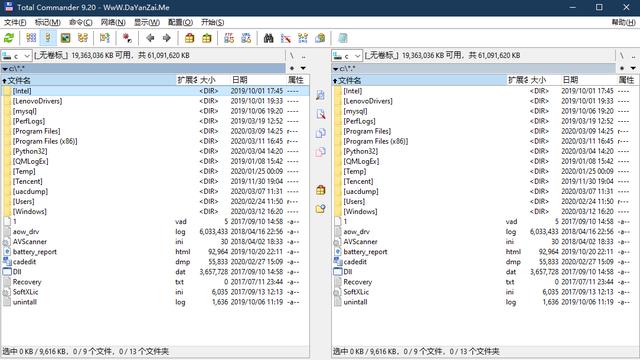Image resolution: width=640 pixels, height=360 pixels.
Task: Open the 网络(N) menu
Action: pos(113,22)
